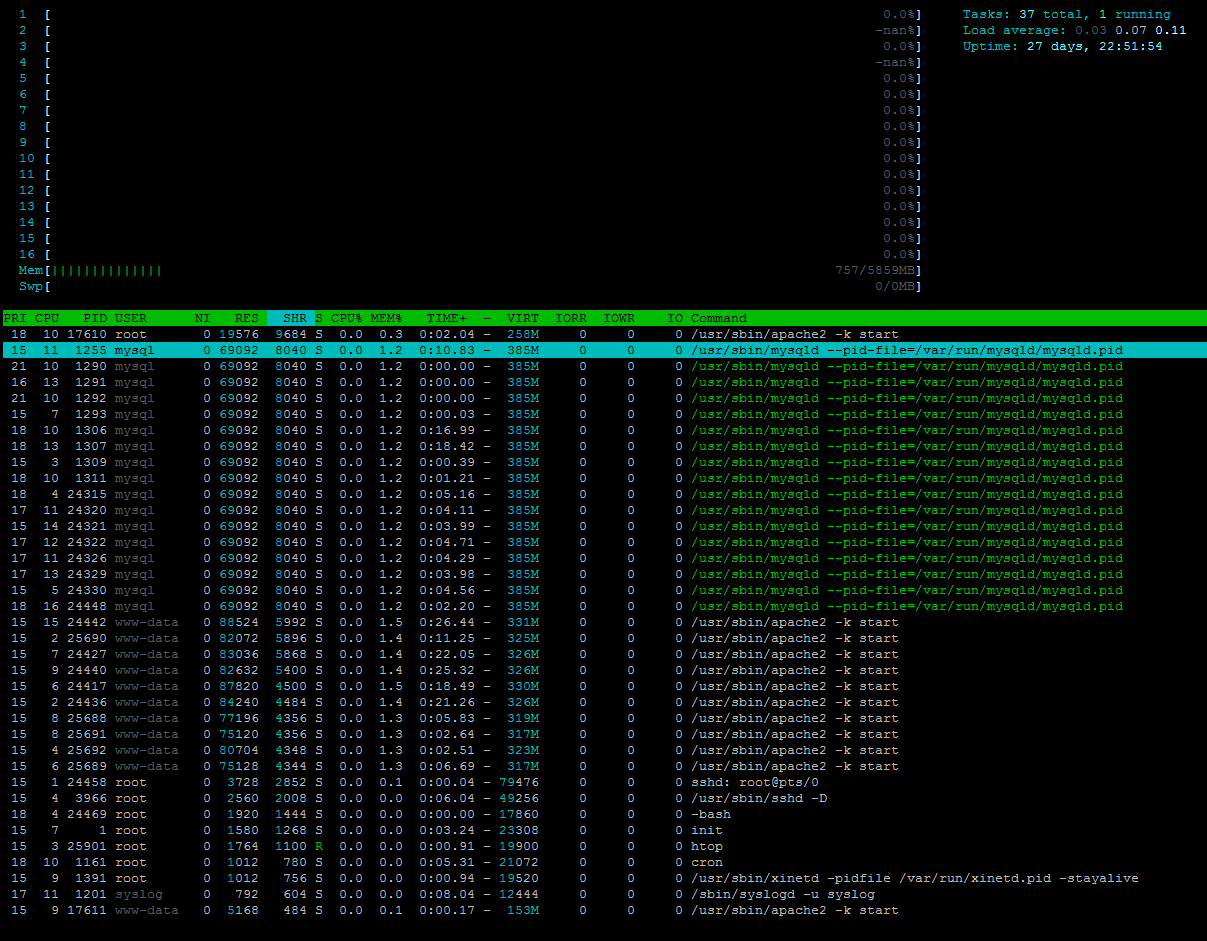This screenshot has width=1207, height=941.
Task: Select the running 'htop' process row
Action: 603,846
